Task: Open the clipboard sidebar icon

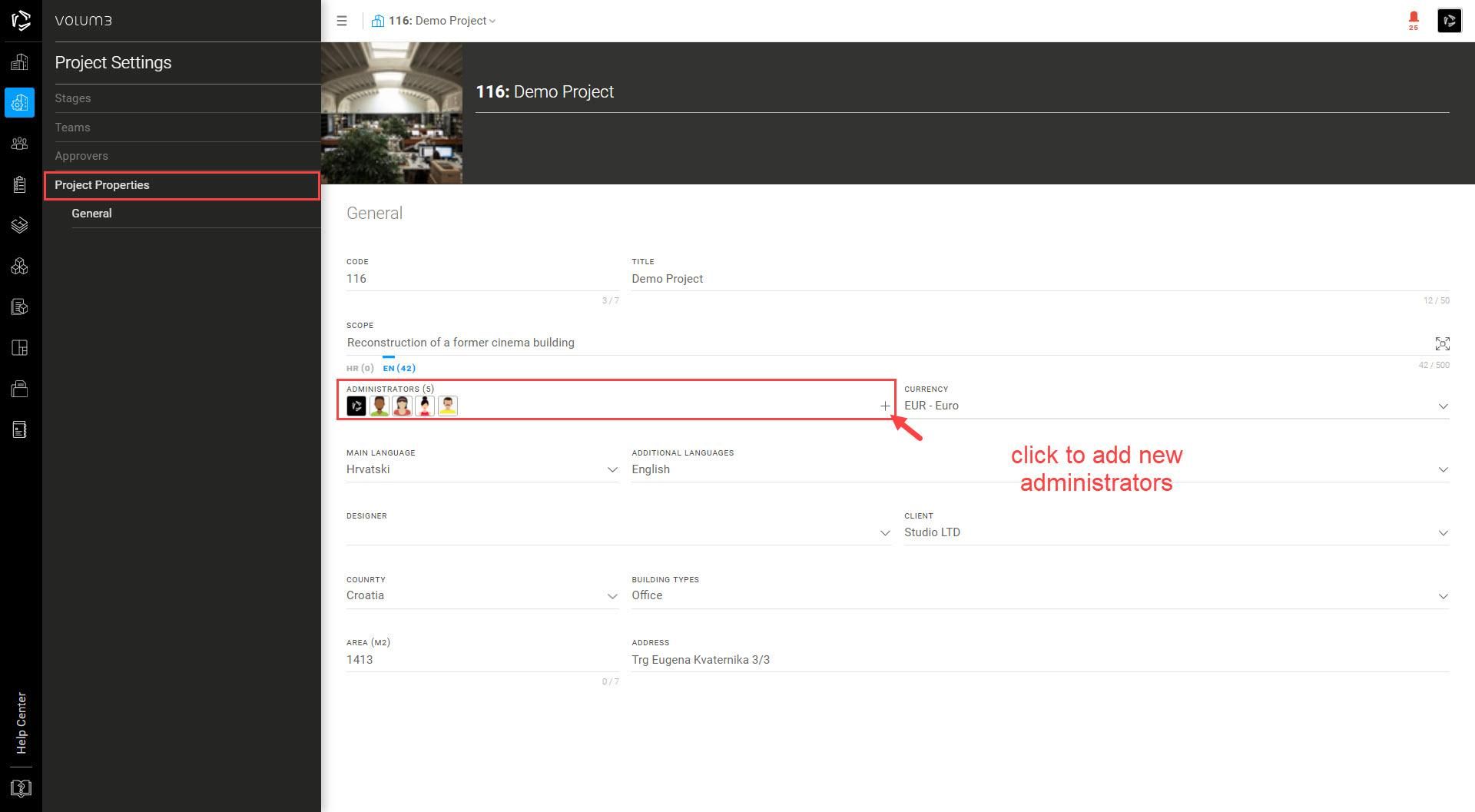Action: [20, 184]
